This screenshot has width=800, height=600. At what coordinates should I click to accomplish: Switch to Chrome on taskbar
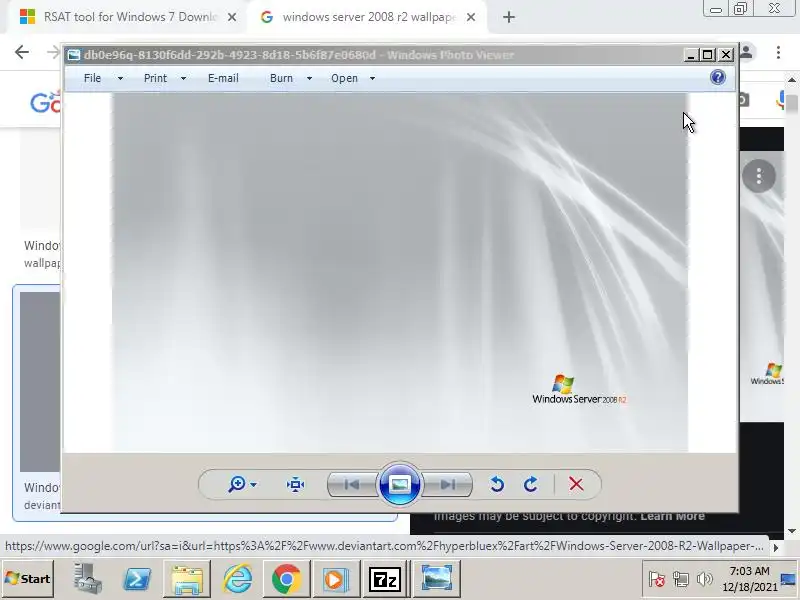click(286, 579)
